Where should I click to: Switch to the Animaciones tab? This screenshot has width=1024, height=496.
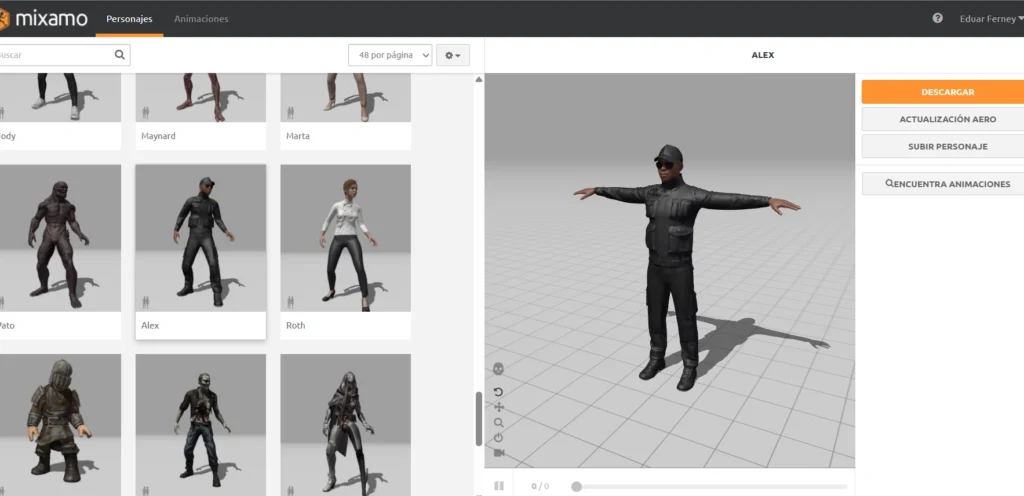(201, 19)
